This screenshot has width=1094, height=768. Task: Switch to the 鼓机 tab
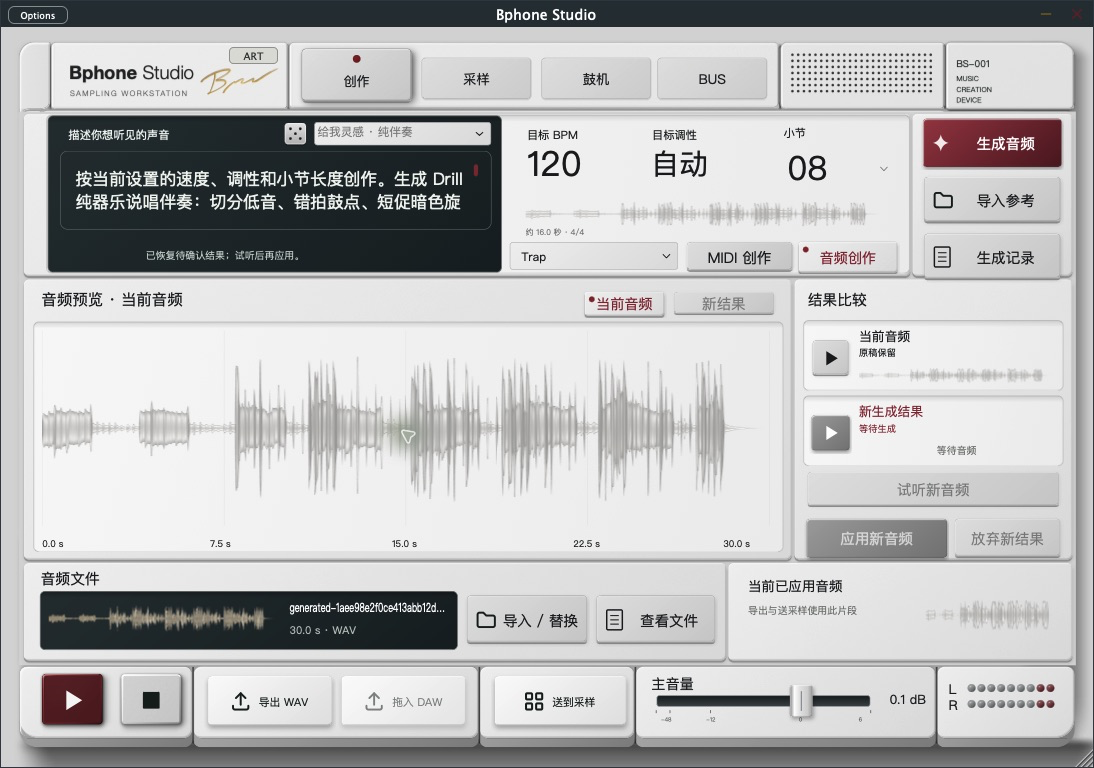[596, 79]
